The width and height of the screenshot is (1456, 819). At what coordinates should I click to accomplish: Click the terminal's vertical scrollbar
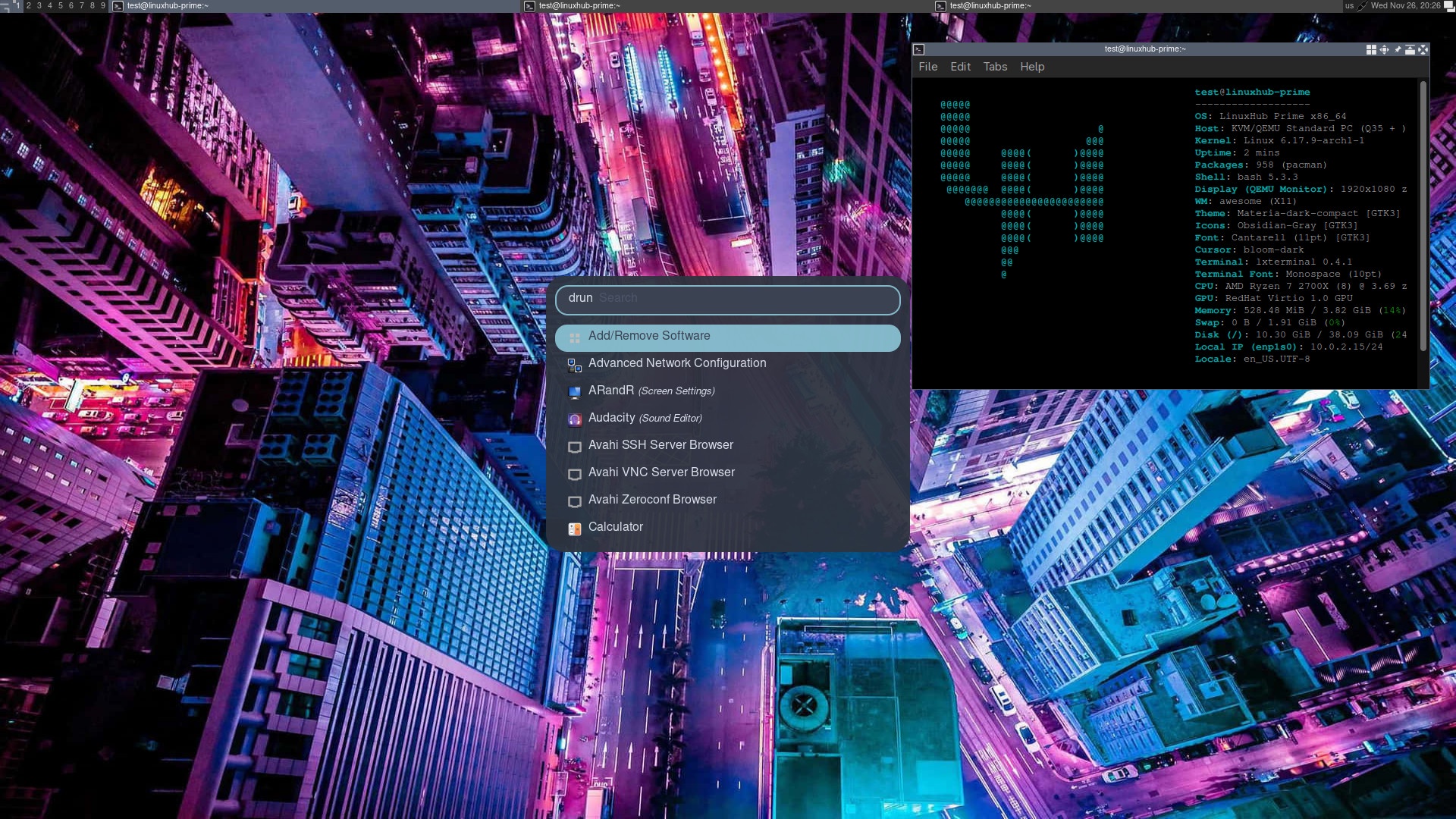[1423, 216]
